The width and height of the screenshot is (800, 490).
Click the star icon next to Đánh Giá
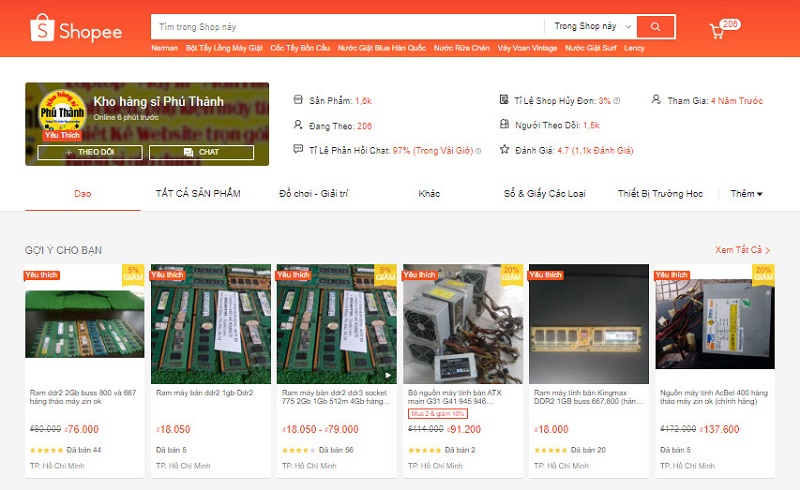click(505, 150)
